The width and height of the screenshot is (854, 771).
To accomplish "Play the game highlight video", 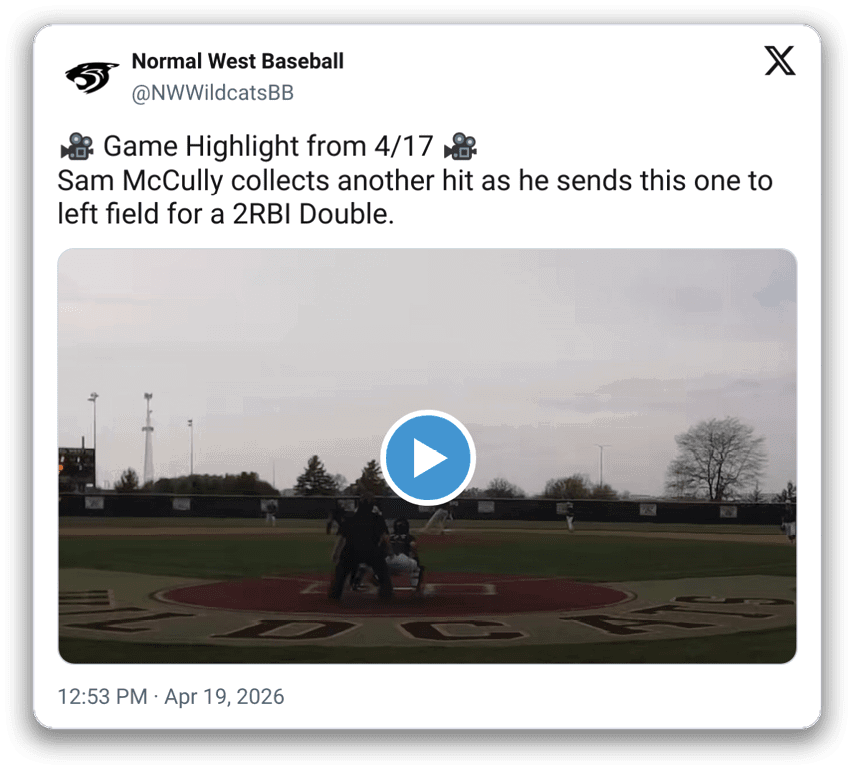I will (428, 457).
